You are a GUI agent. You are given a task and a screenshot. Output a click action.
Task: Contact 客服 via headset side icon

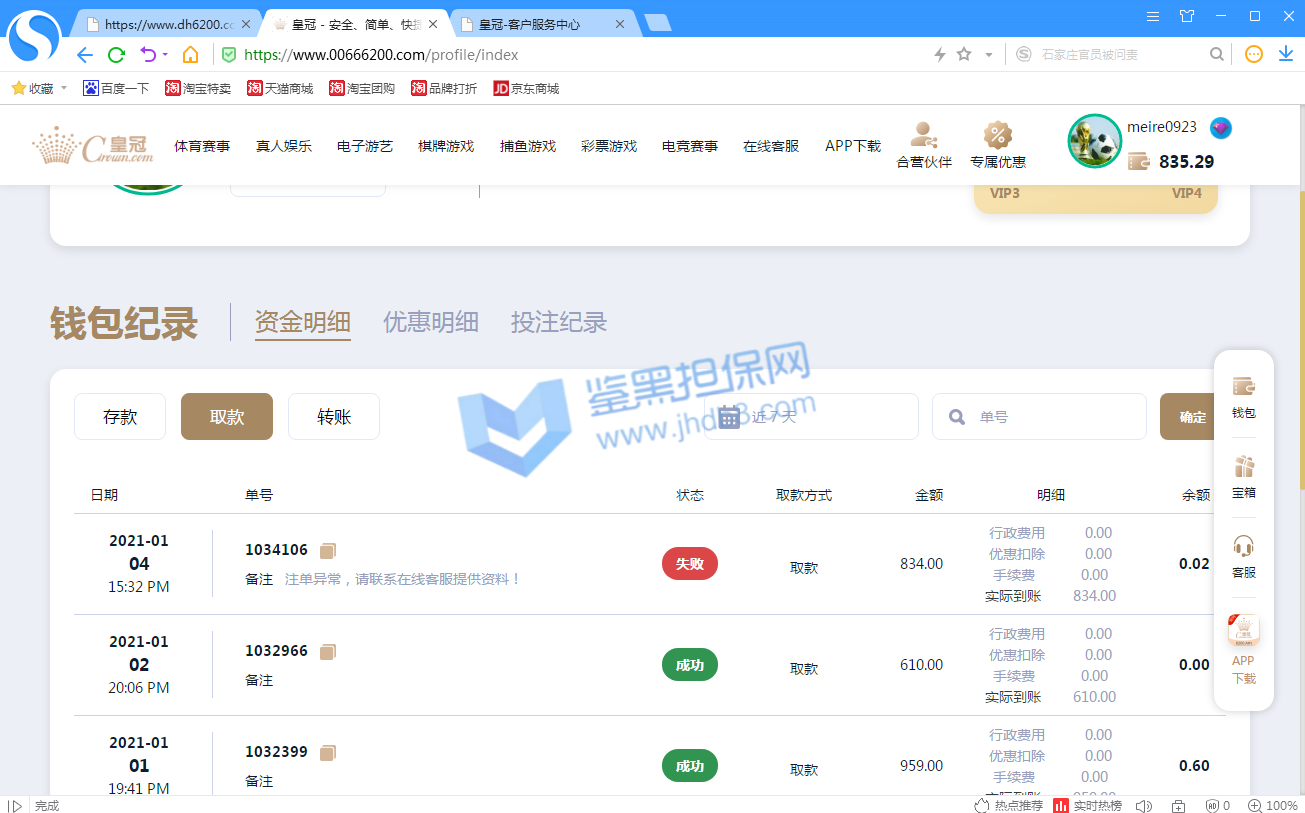click(1243, 556)
